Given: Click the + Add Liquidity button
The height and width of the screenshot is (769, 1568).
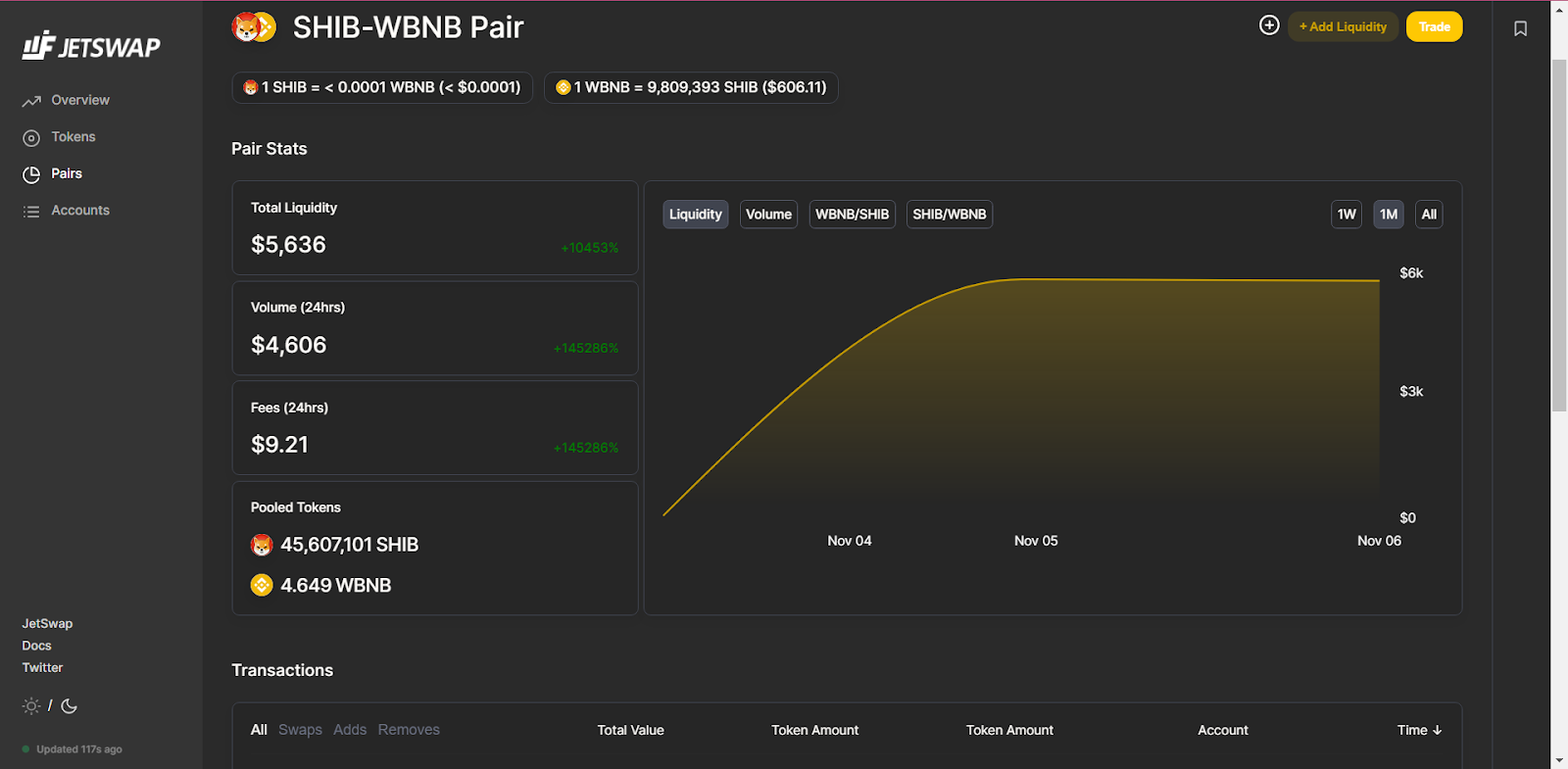Looking at the screenshot, I should tap(1343, 26).
